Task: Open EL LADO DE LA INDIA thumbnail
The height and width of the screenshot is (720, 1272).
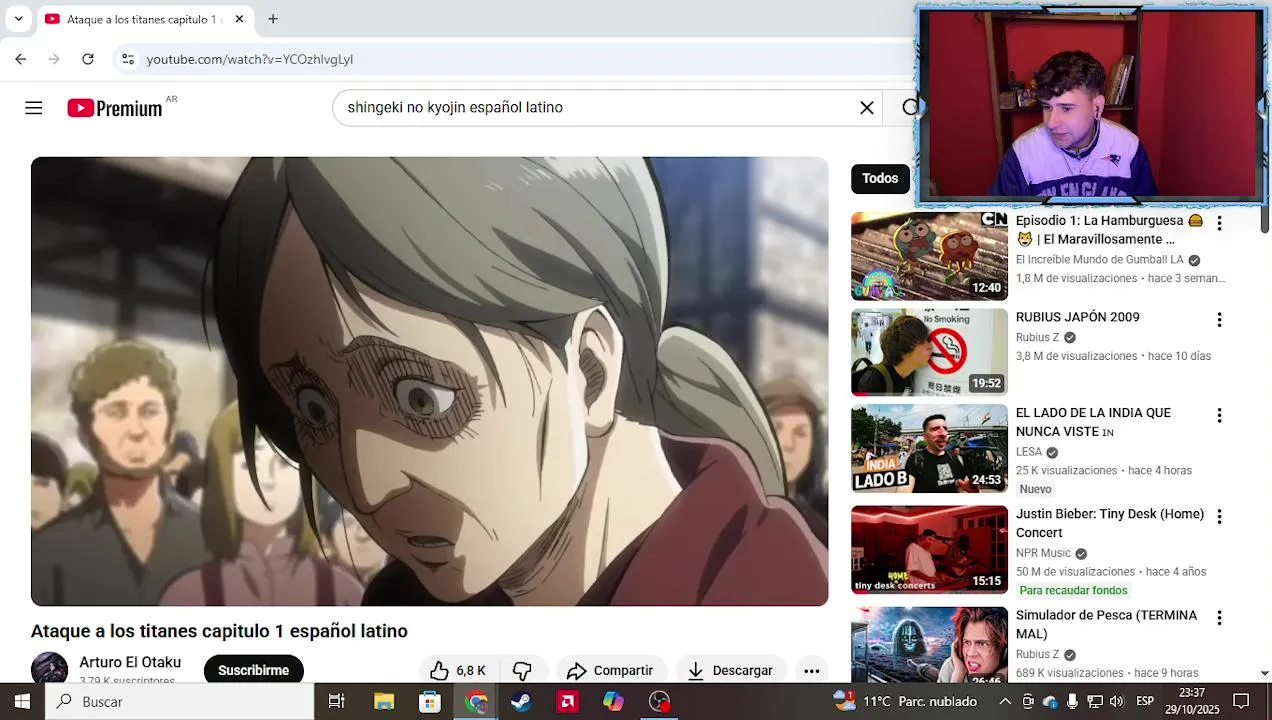Action: (929, 448)
